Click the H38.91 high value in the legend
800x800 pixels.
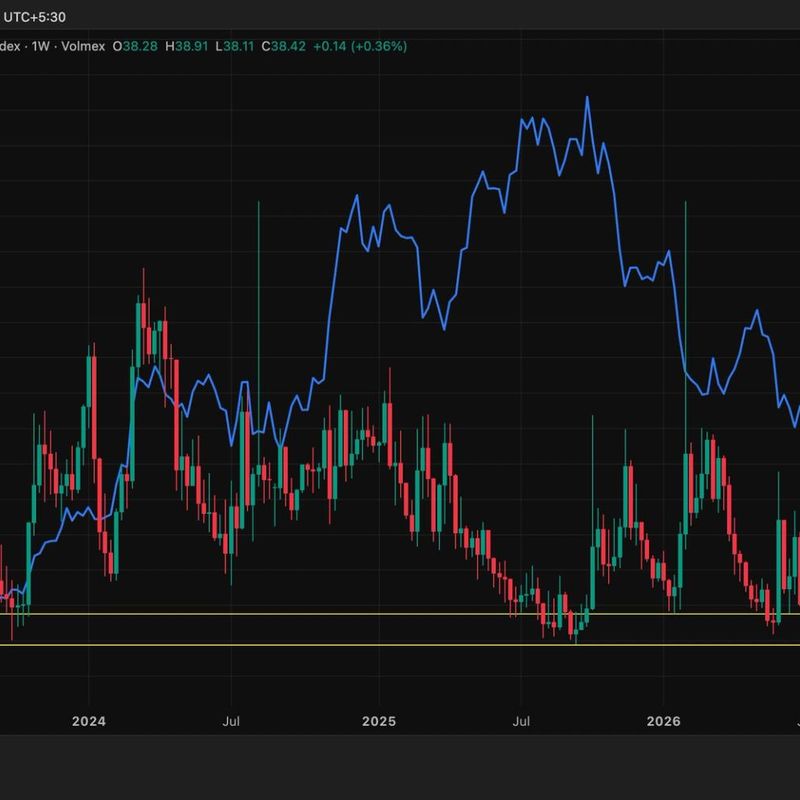[x=187, y=46]
